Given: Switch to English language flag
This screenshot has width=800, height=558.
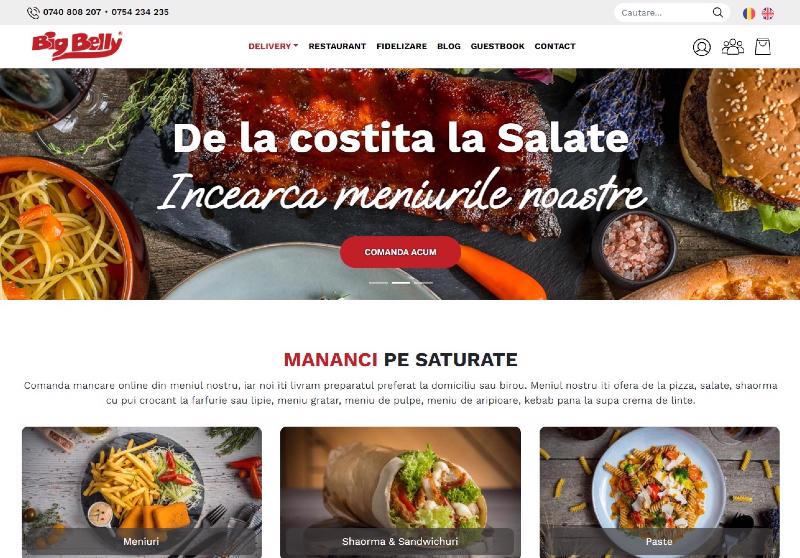Looking at the screenshot, I should [767, 13].
